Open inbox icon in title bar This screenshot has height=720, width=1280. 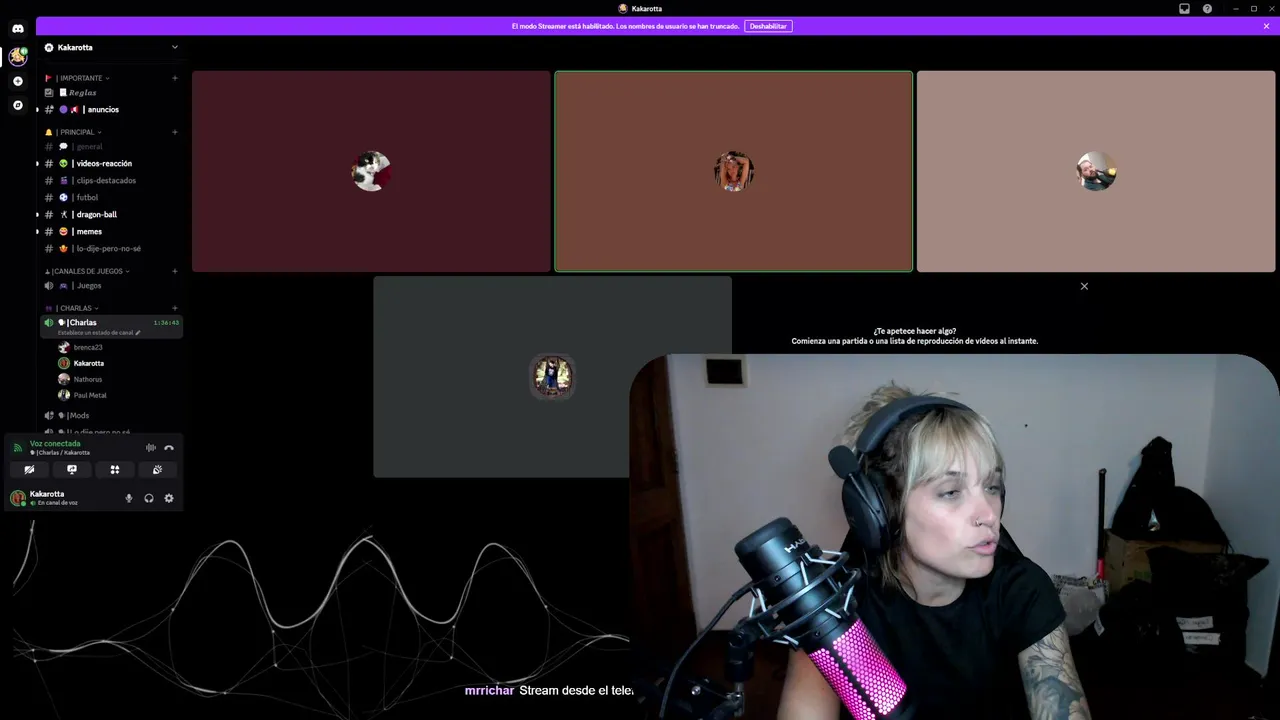pyautogui.click(x=1185, y=8)
